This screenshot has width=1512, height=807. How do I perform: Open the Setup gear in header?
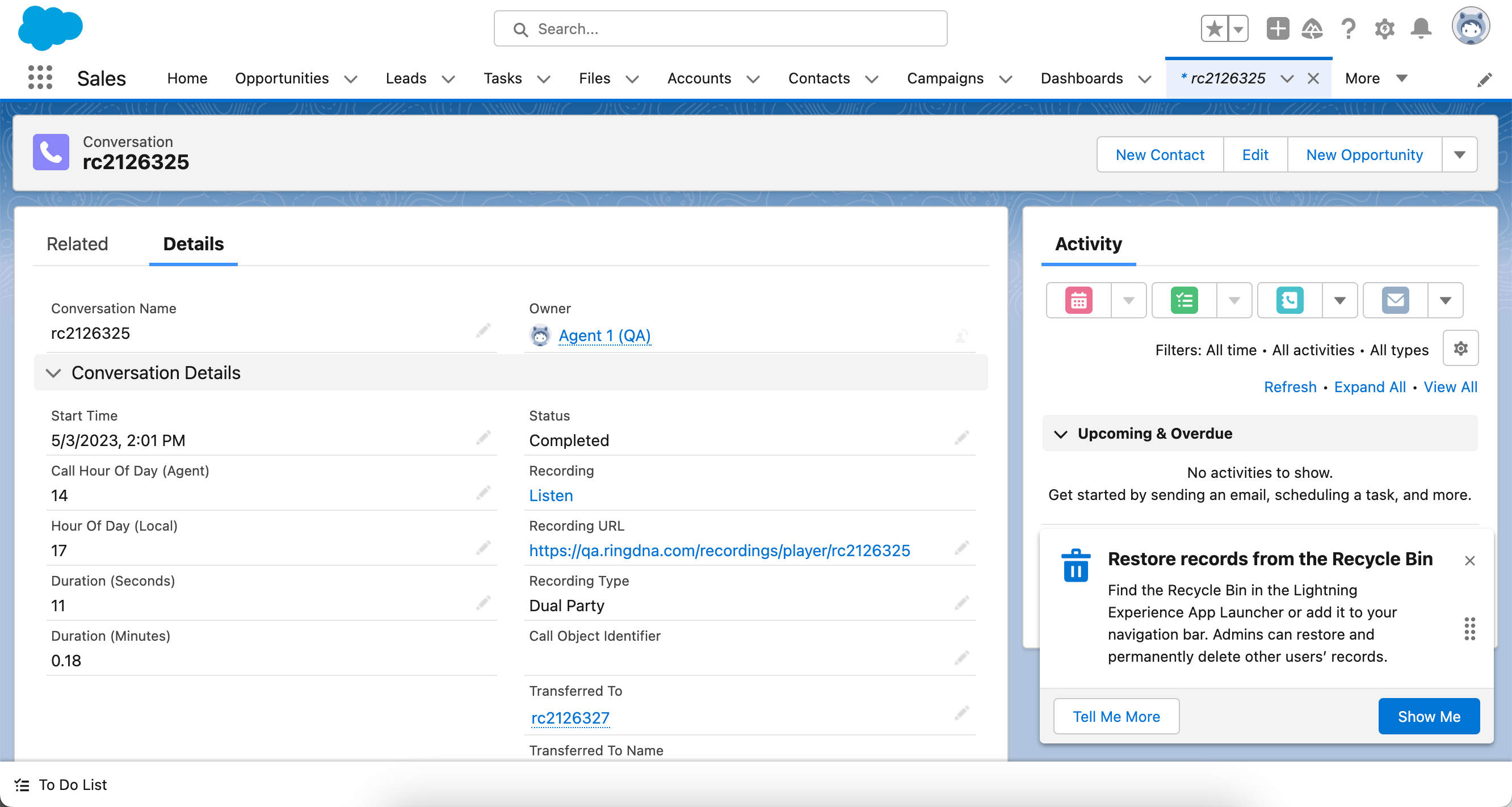click(x=1384, y=29)
